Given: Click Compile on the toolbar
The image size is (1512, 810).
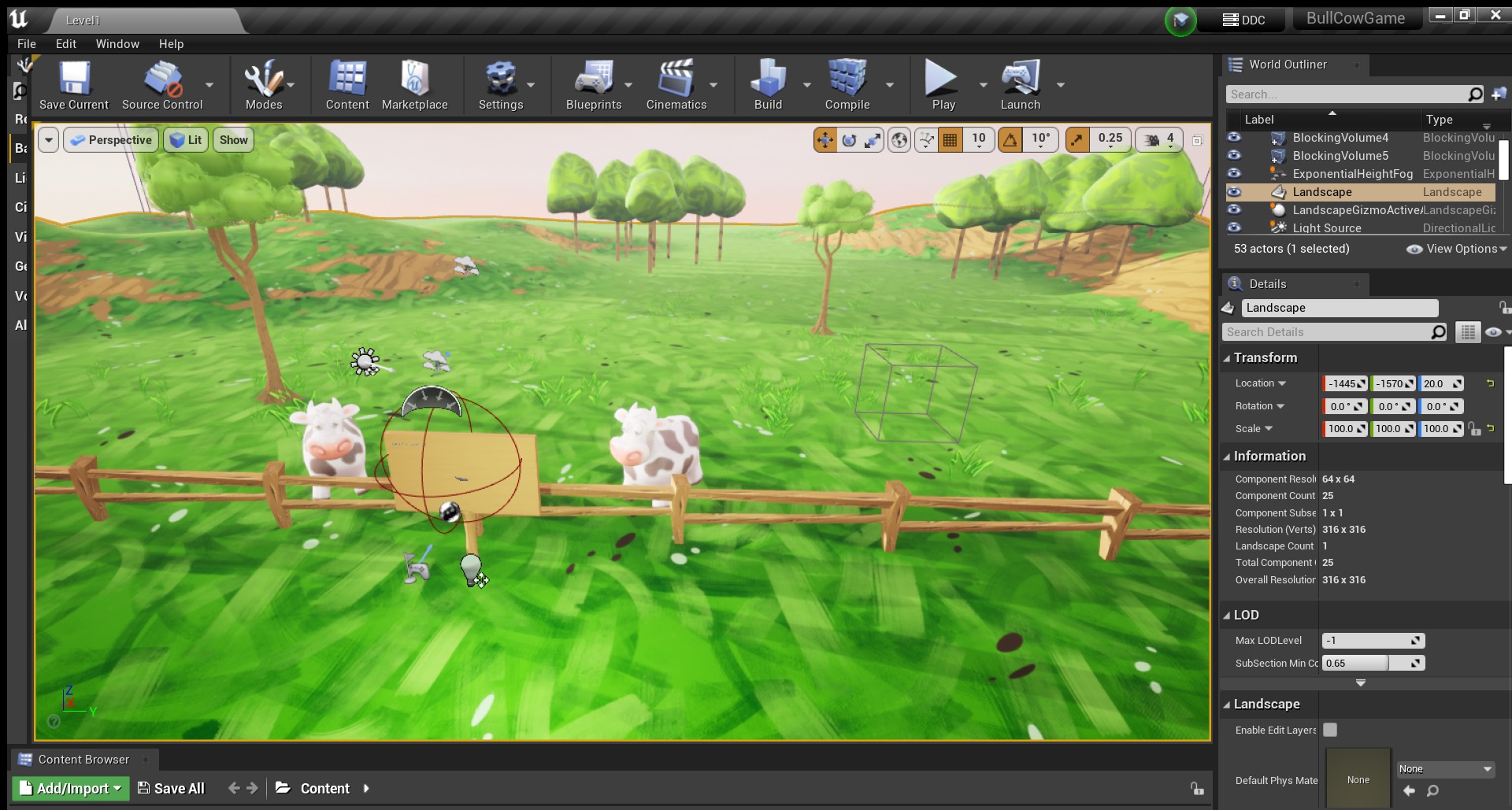Looking at the screenshot, I should tap(848, 83).
